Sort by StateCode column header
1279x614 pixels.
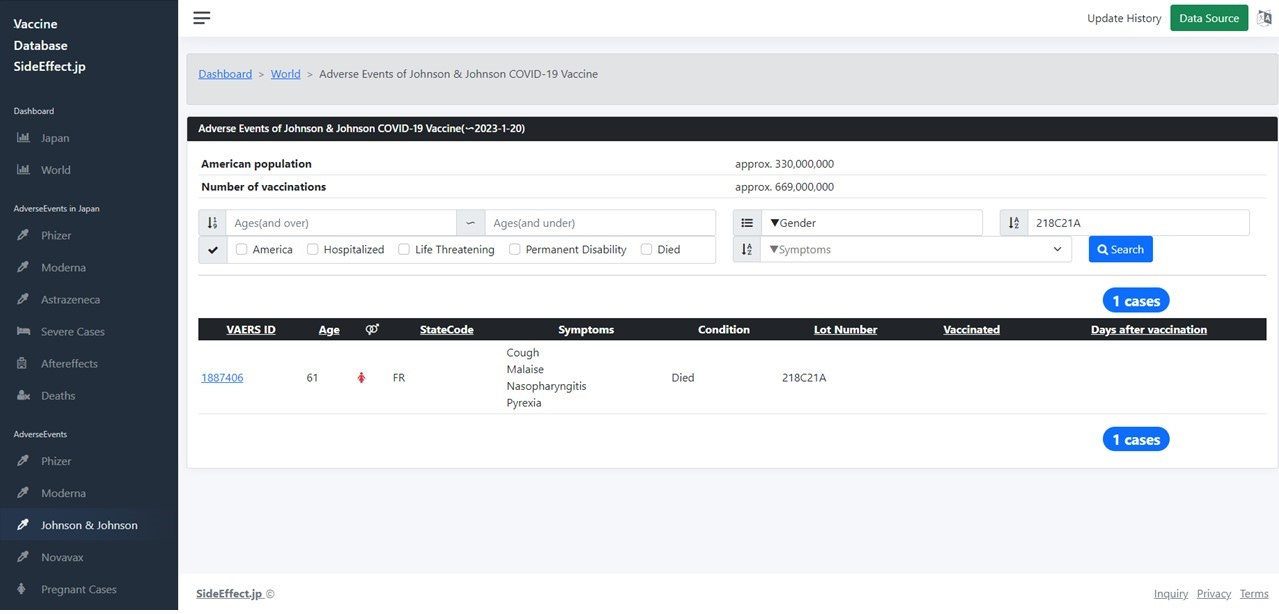tap(446, 329)
